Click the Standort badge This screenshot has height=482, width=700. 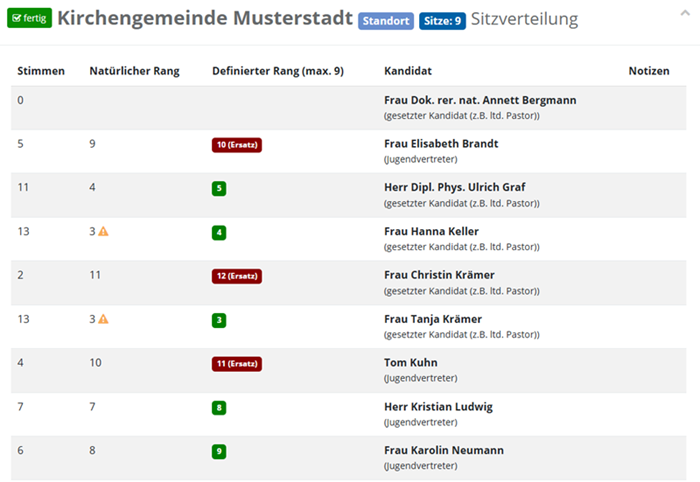tap(386, 21)
